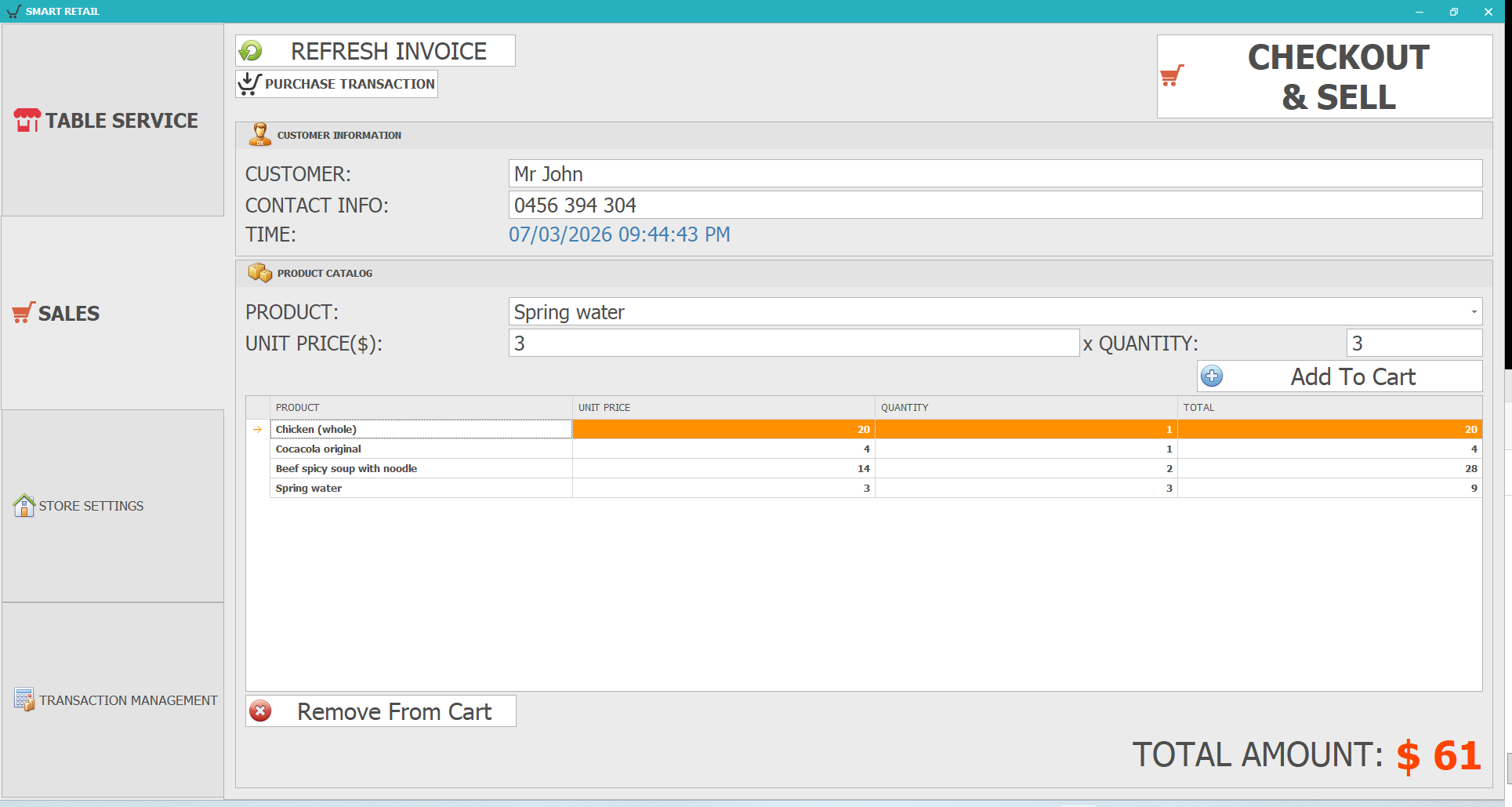Image resolution: width=1512 pixels, height=807 pixels.
Task: Click the red cart icon in Checkout & Sell
Action: pyautogui.click(x=1173, y=76)
